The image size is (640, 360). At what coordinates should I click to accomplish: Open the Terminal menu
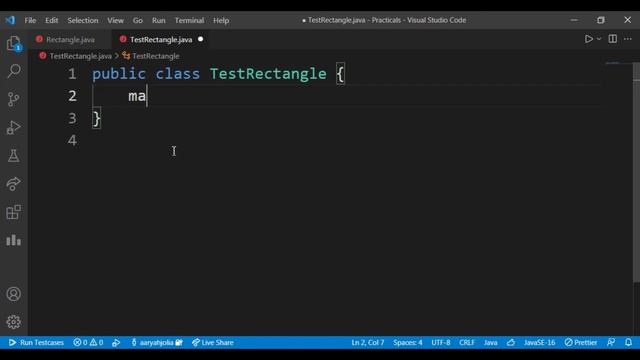point(189,20)
